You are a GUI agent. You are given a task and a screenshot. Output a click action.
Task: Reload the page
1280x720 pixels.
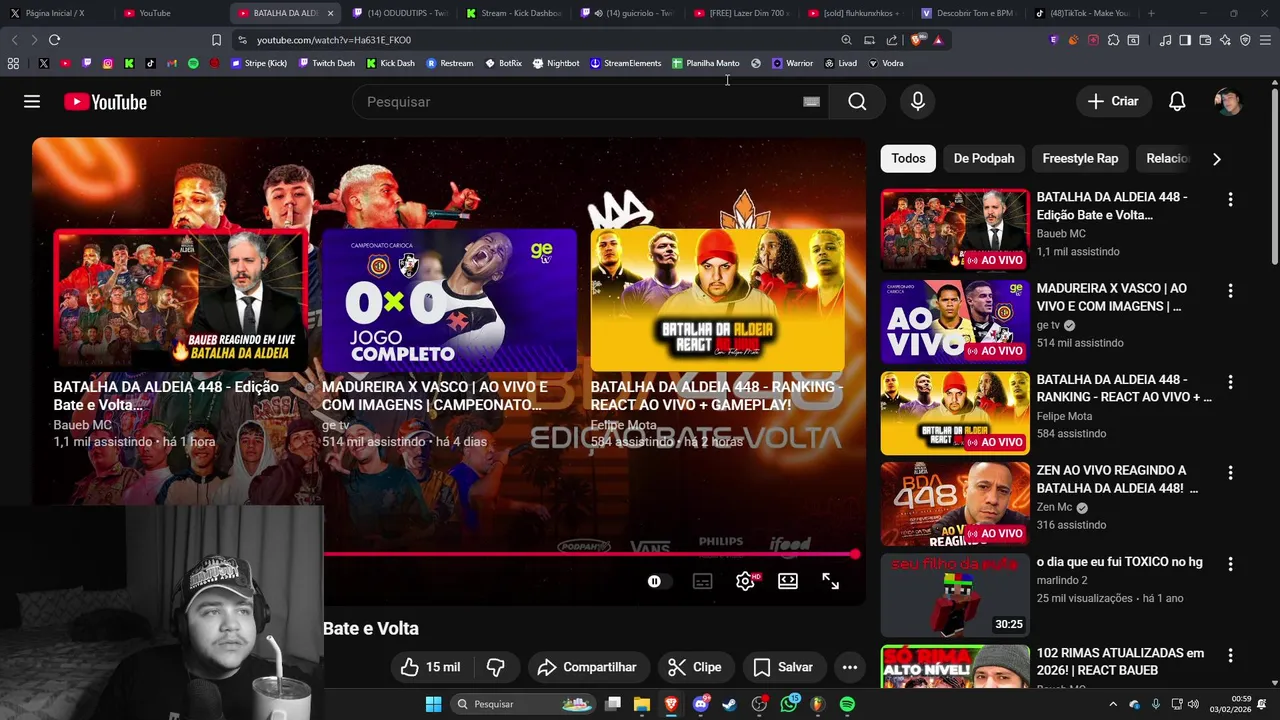point(54,40)
